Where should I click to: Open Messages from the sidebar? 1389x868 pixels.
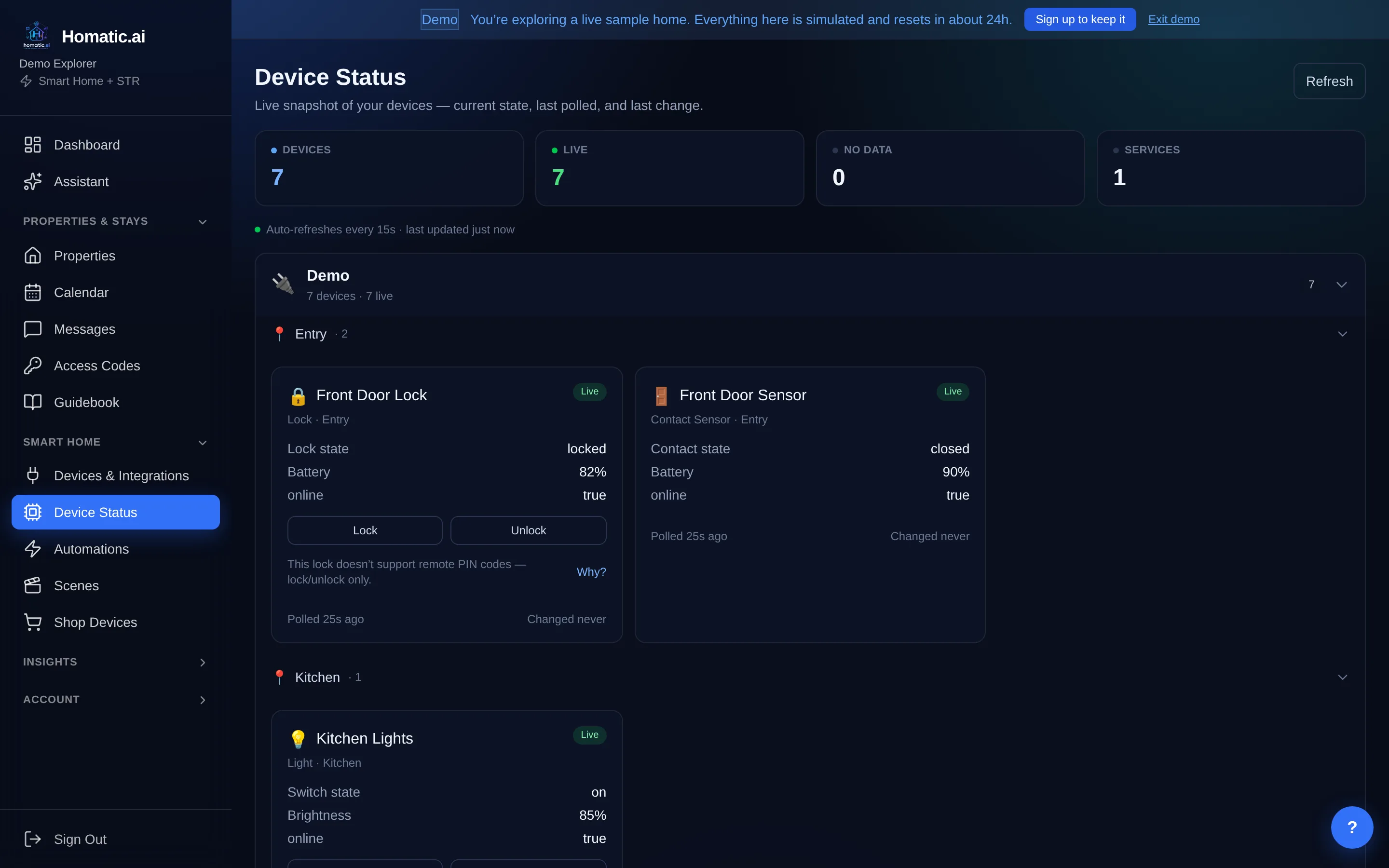click(115, 329)
